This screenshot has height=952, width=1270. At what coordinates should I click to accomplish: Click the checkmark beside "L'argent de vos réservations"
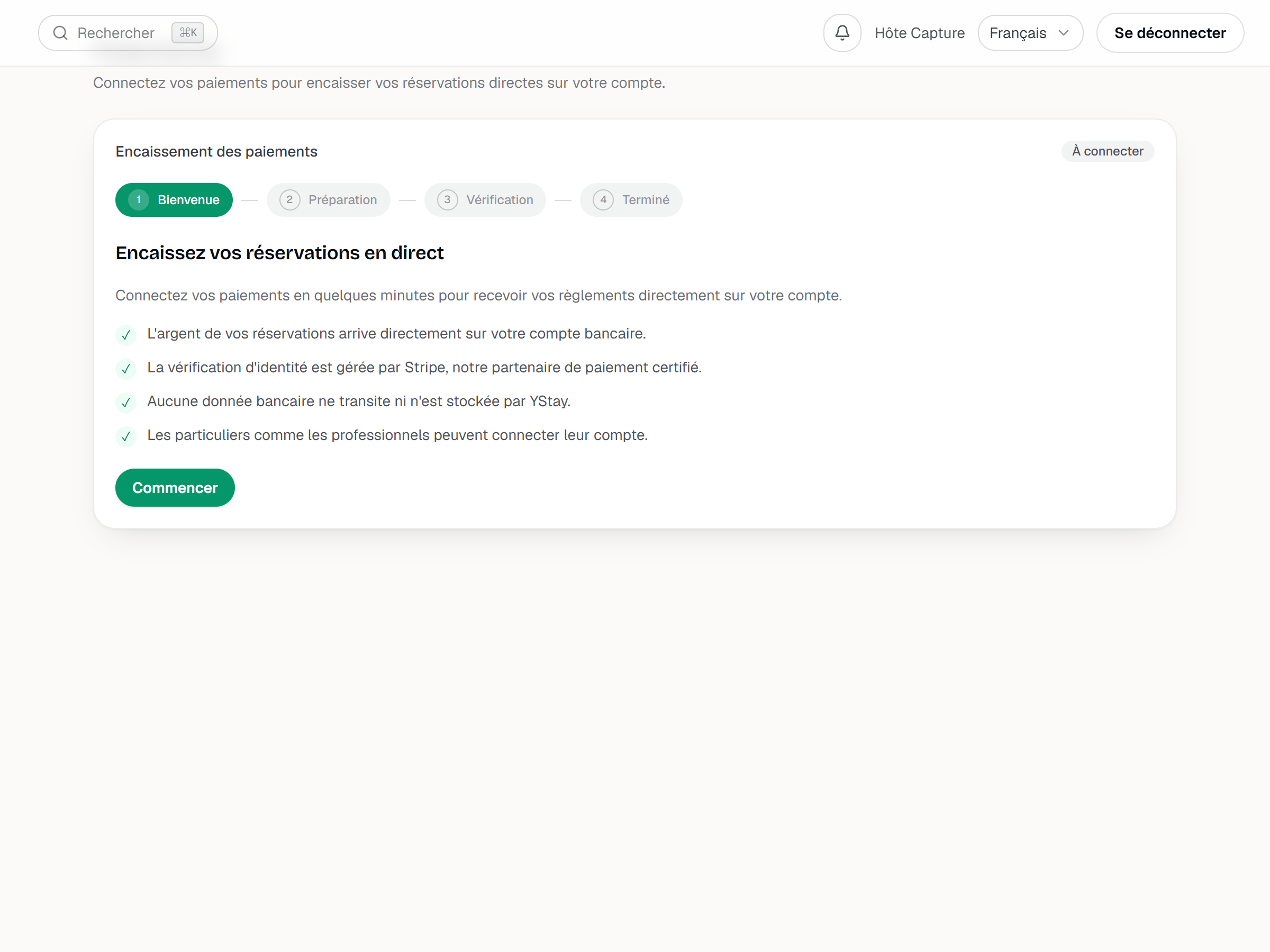click(x=126, y=335)
